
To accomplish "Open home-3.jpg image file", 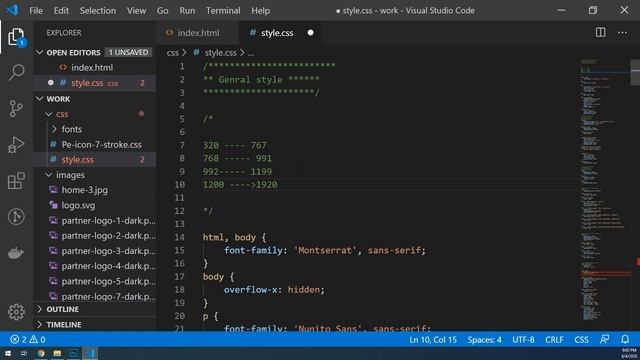I will 84,190.
